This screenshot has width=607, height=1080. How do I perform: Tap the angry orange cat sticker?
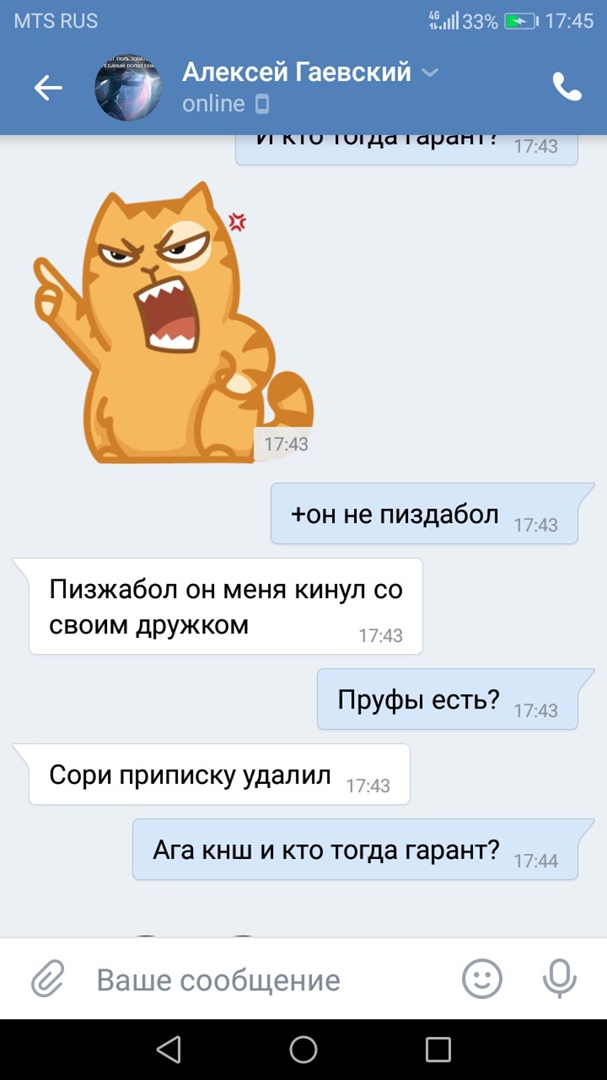coord(172,322)
